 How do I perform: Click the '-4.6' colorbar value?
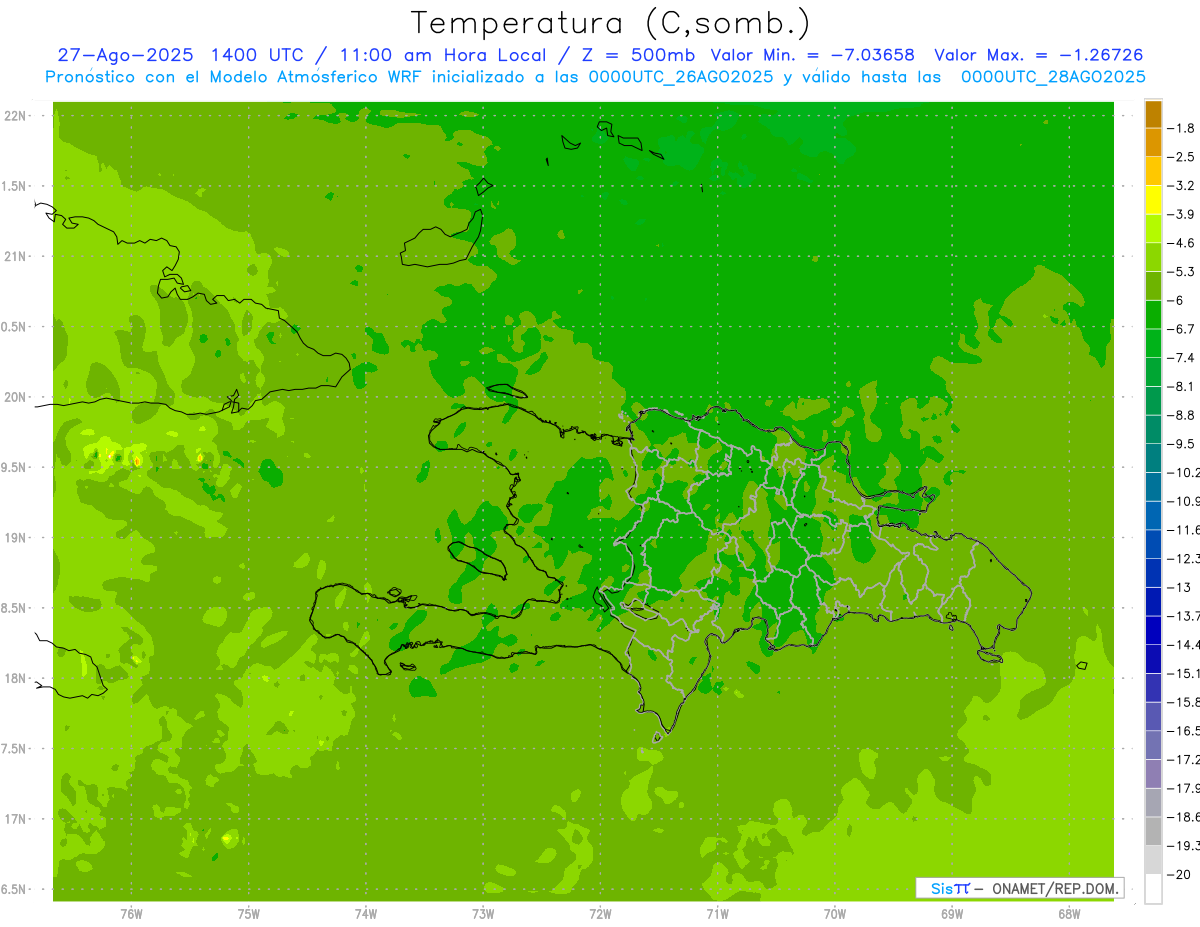click(x=1183, y=243)
